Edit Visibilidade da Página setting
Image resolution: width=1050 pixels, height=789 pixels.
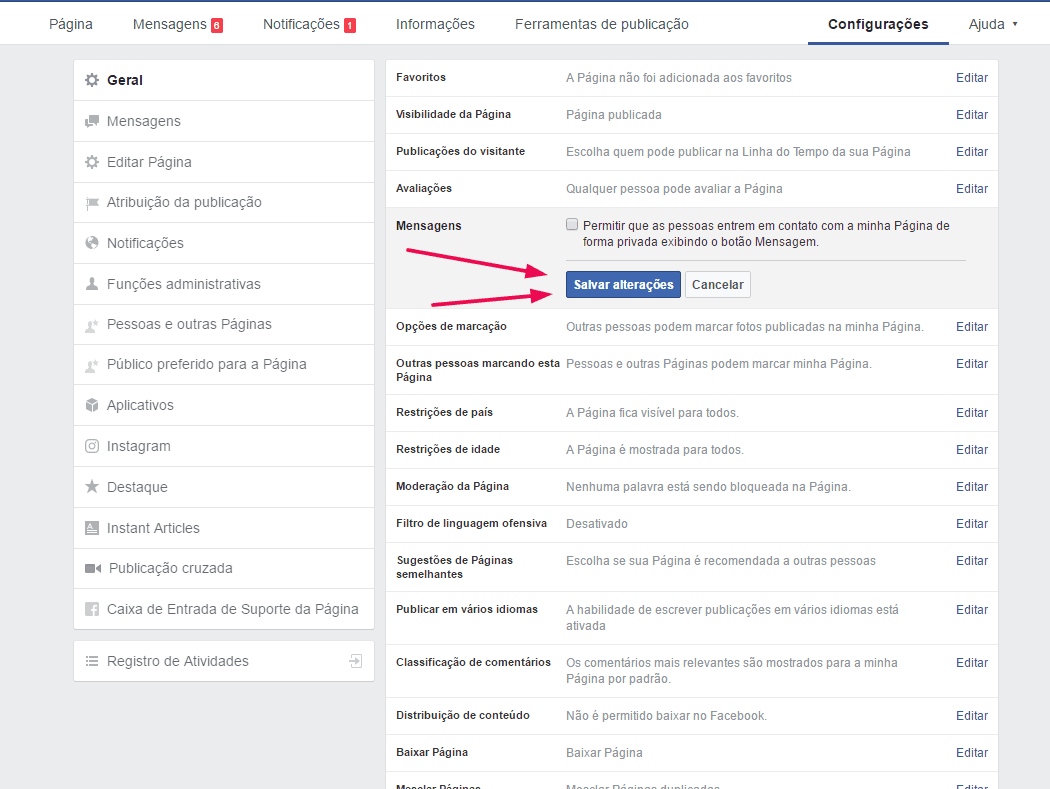[972, 115]
